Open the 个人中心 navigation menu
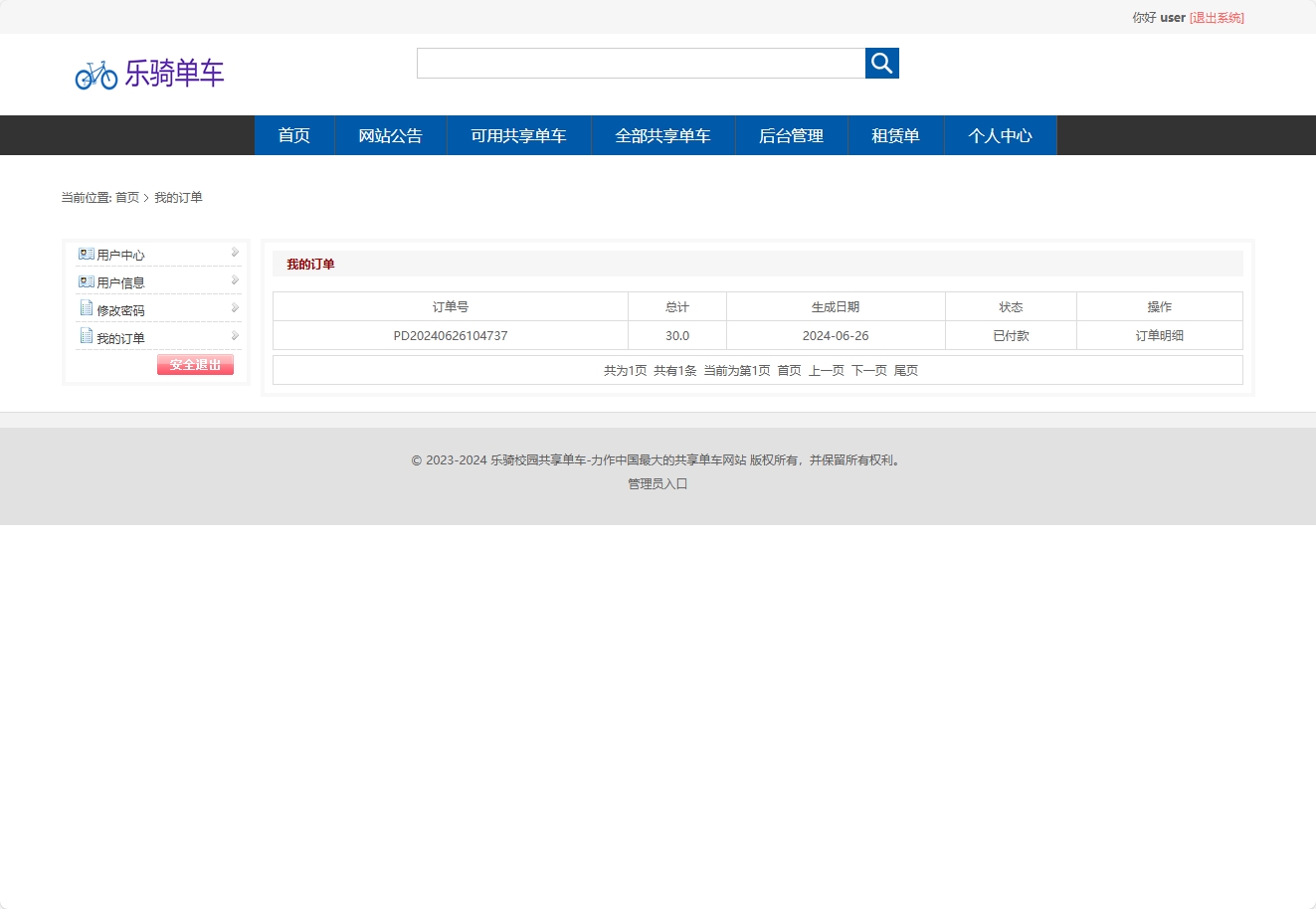This screenshot has height=909, width=1316. pyautogui.click(x=1001, y=135)
